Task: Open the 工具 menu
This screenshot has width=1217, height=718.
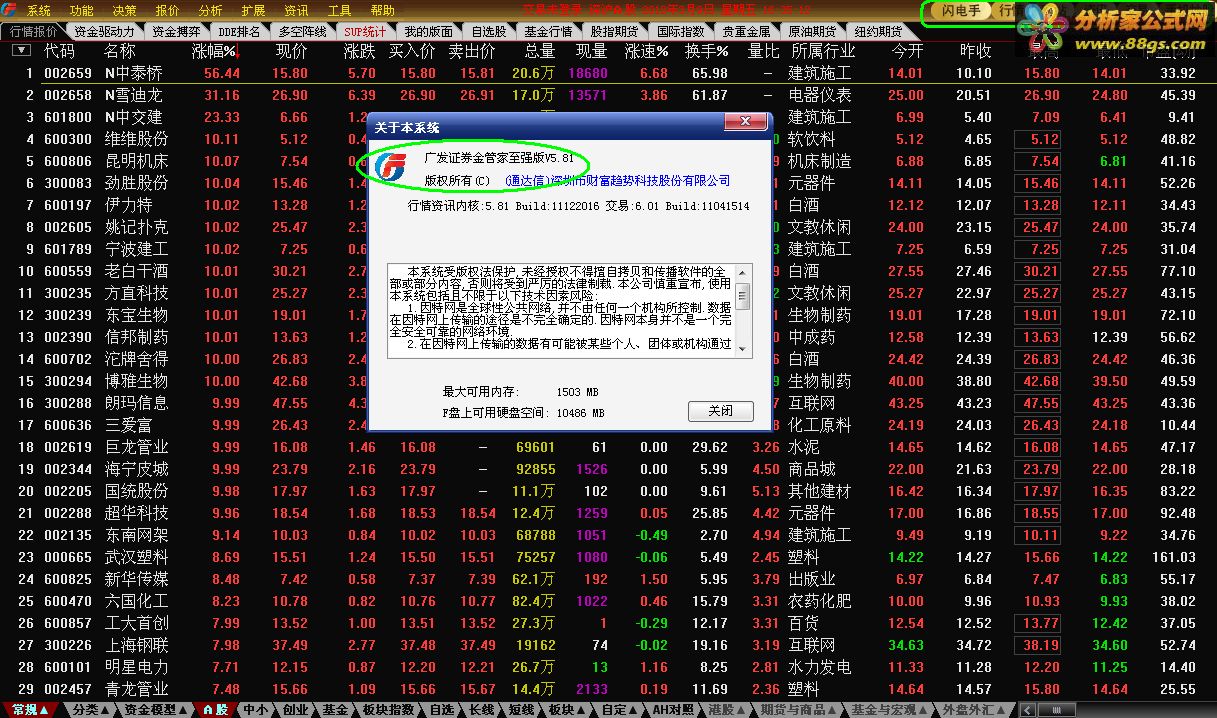Action: pyautogui.click(x=340, y=11)
